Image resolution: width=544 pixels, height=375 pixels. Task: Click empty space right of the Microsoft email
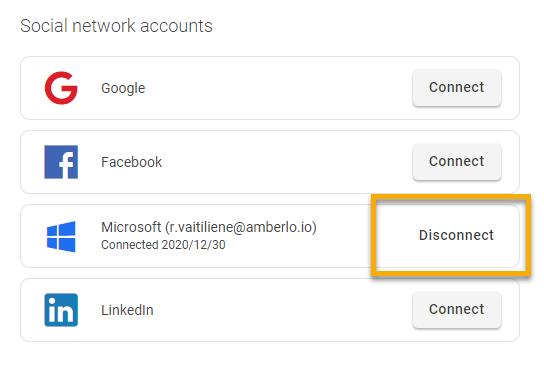coord(343,236)
